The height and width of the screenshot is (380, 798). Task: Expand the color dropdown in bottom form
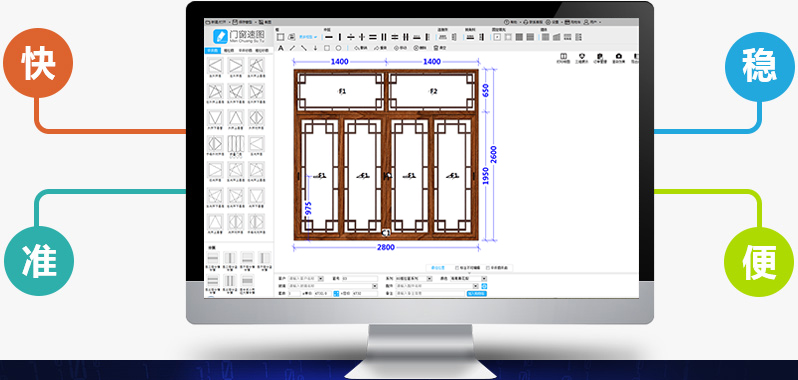[x=483, y=279]
